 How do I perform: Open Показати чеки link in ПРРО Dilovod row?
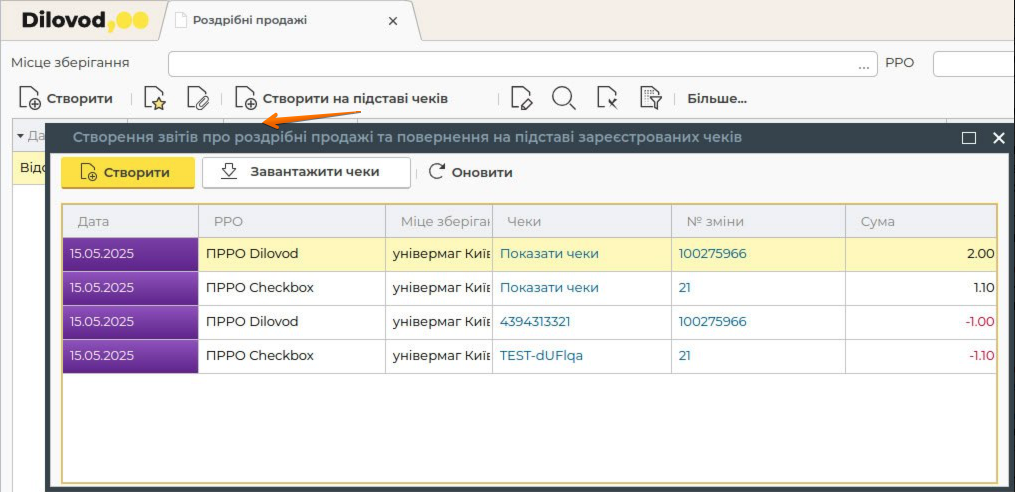pyautogui.click(x=549, y=254)
